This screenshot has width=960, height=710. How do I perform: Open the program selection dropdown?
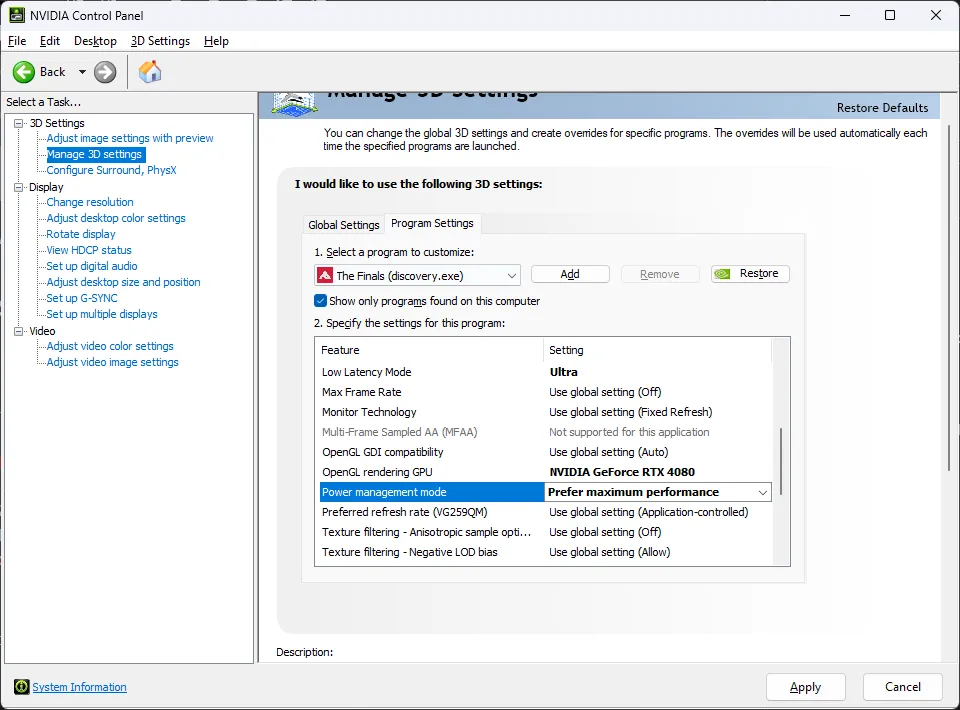pyautogui.click(x=511, y=275)
